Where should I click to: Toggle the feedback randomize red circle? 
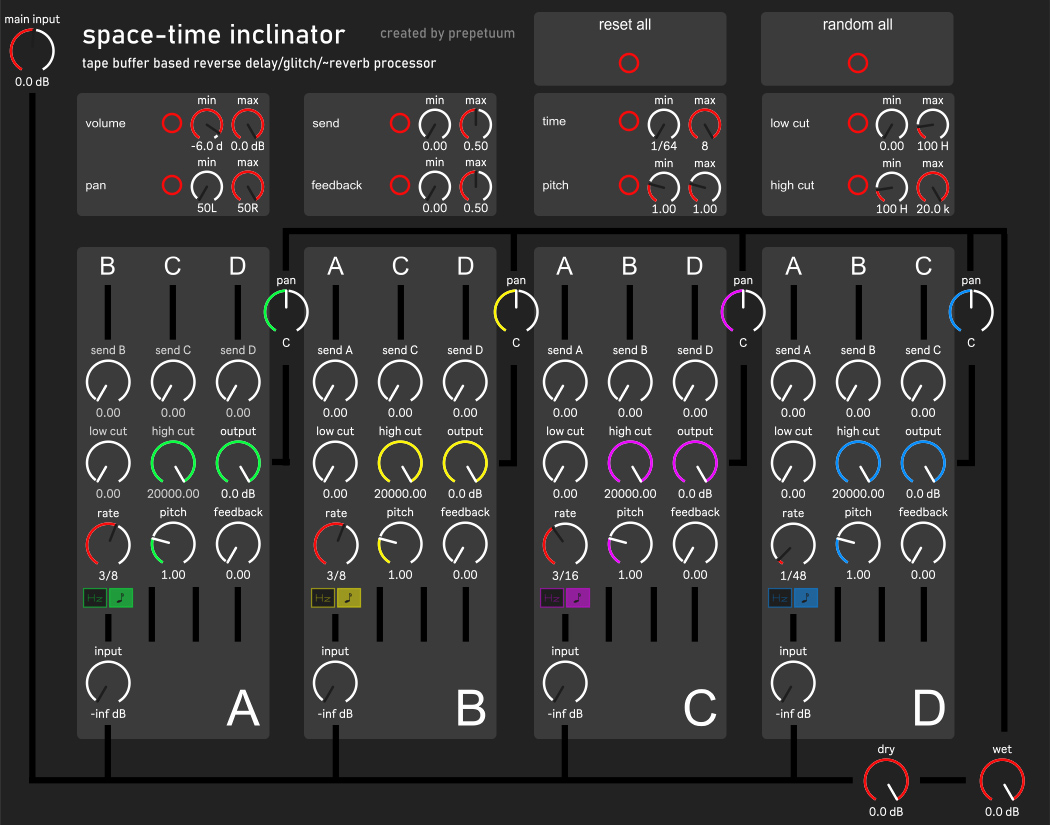click(x=399, y=185)
